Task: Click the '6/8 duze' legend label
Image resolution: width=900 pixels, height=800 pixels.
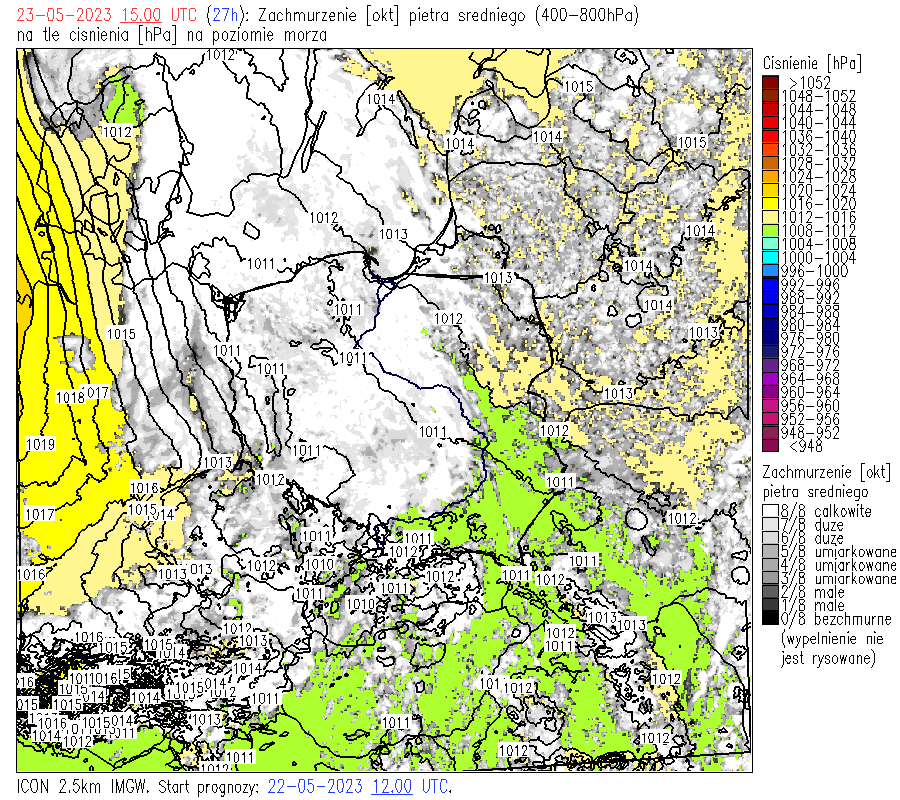Action: (x=812, y=538)
